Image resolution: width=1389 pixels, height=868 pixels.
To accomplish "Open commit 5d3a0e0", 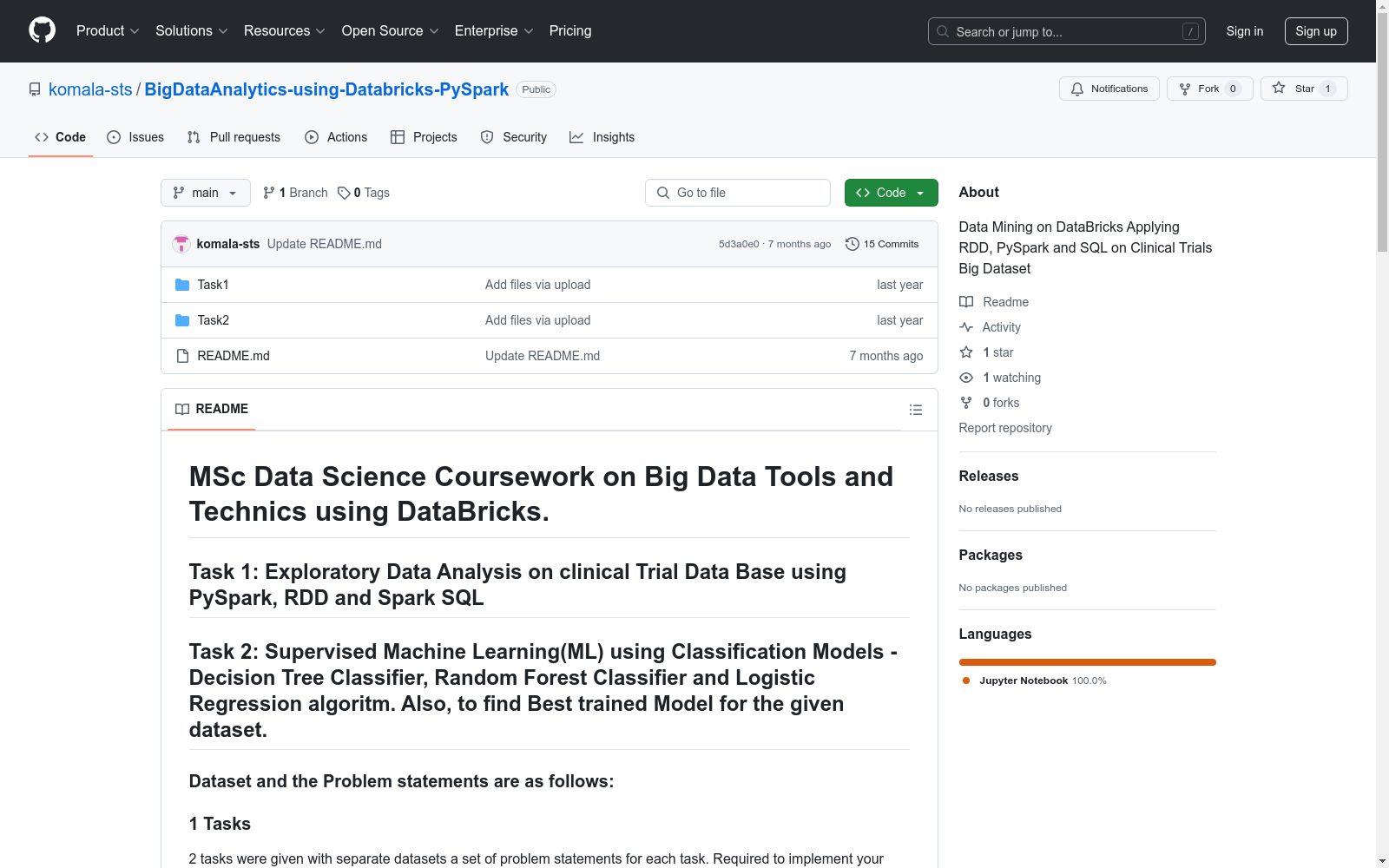I will [x=739, y=244].
